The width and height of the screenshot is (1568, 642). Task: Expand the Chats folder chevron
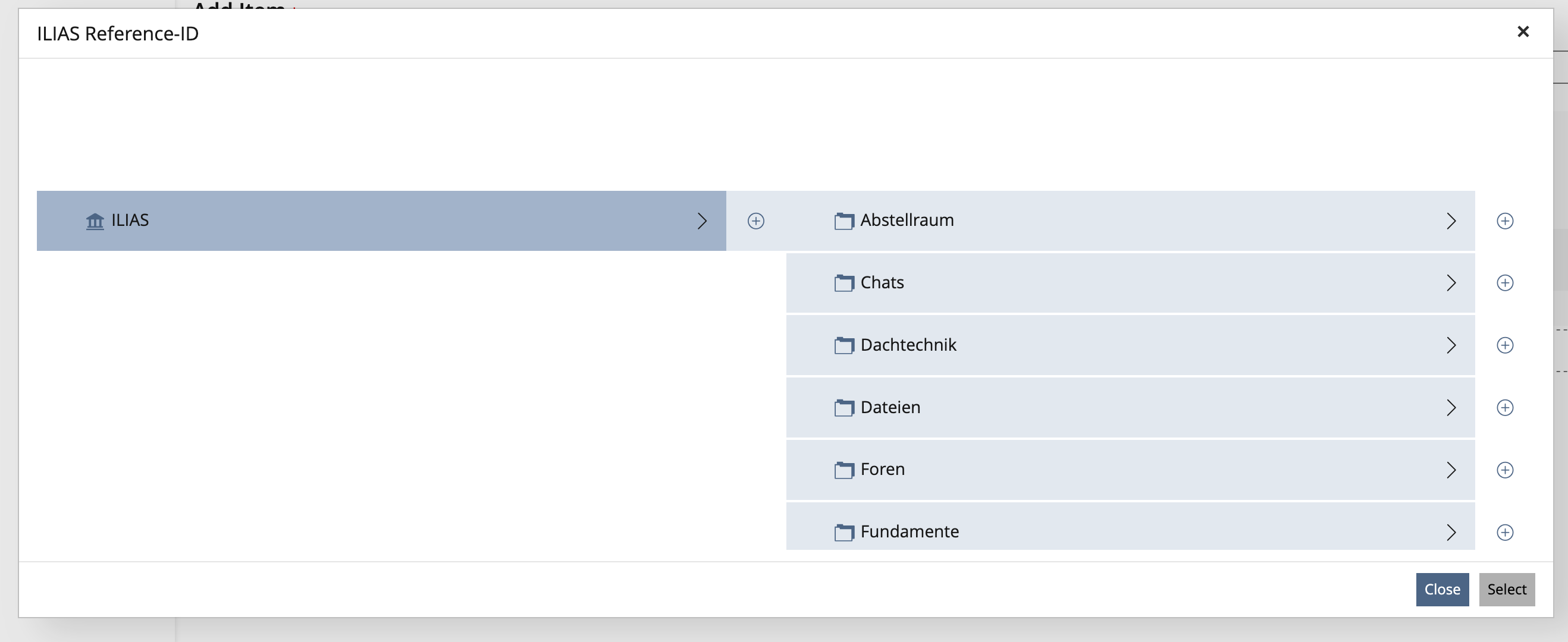point(1451,283)
